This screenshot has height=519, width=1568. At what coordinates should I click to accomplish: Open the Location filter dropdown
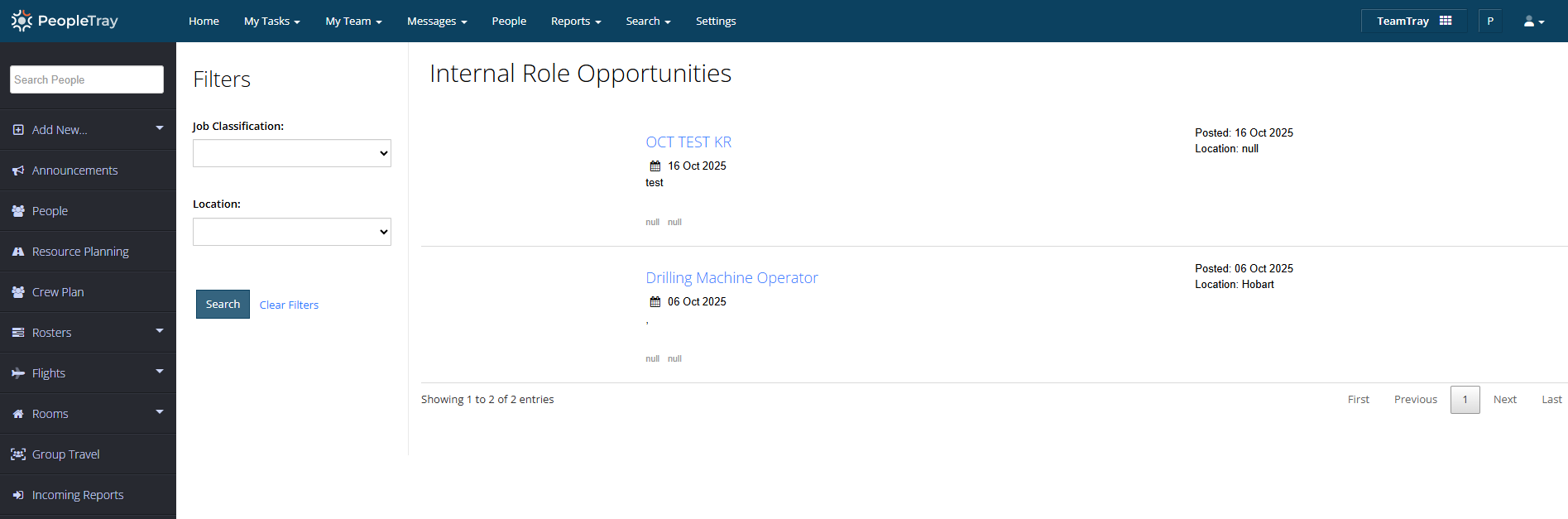(291, 232)
